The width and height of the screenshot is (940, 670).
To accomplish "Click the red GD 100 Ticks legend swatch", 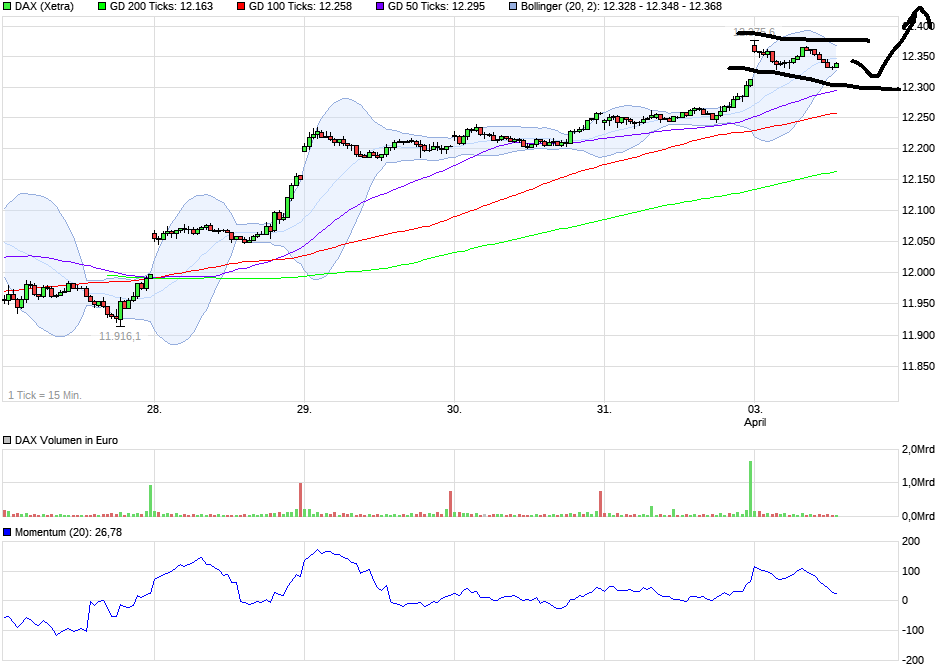I will [241, 7].
